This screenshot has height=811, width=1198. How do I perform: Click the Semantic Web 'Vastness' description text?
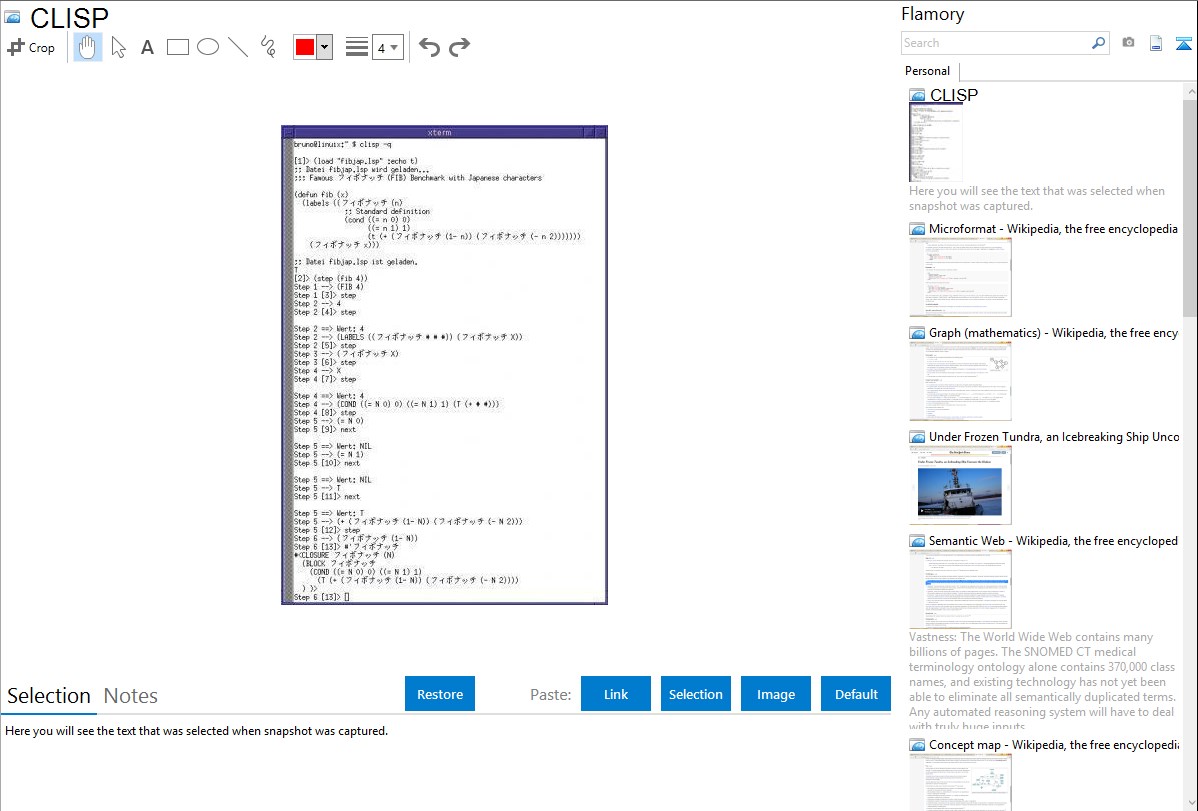pyautogui.click(x=1042, y=681)
